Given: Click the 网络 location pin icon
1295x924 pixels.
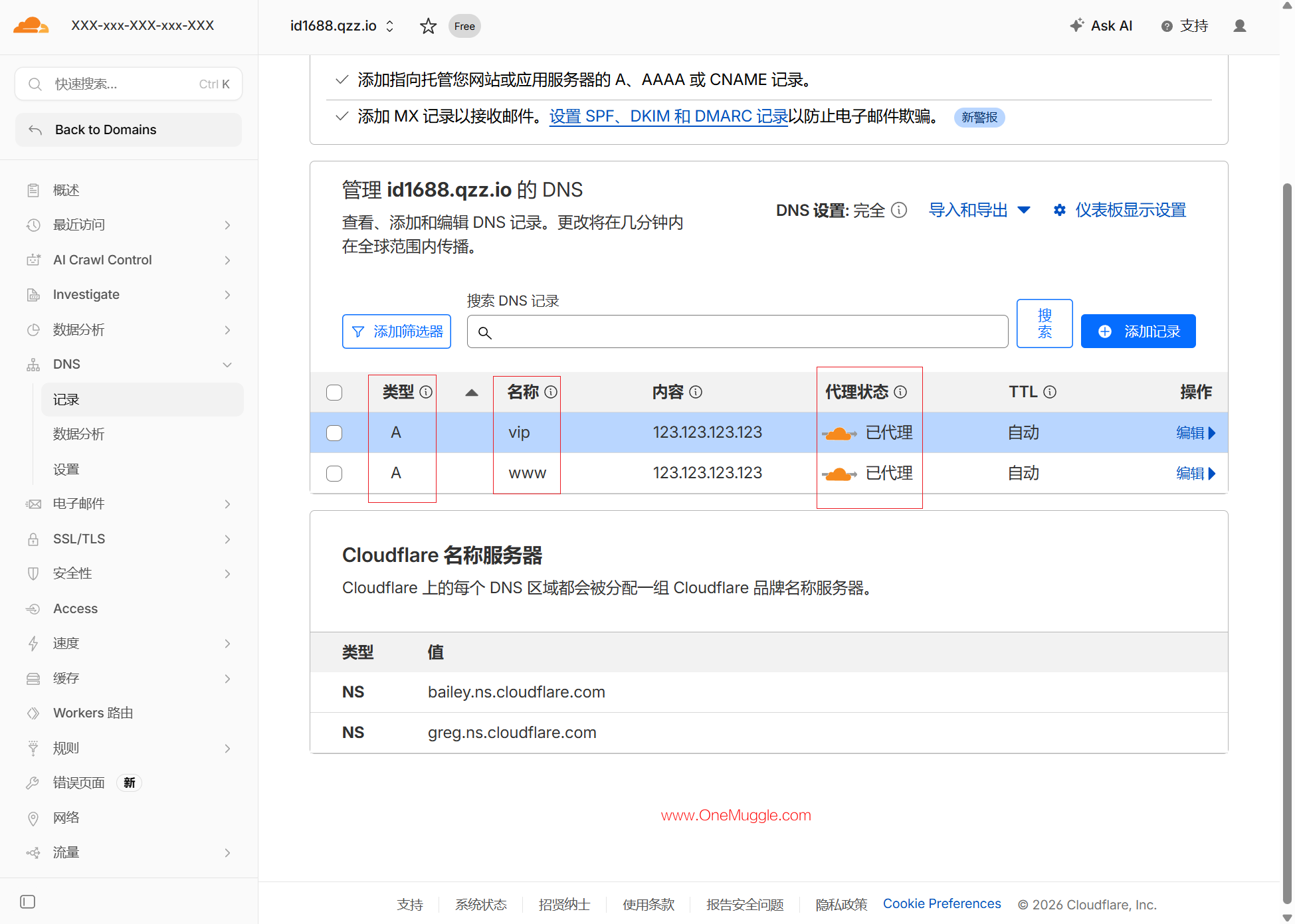Looking at the screenshot, I should pos(33,818).
